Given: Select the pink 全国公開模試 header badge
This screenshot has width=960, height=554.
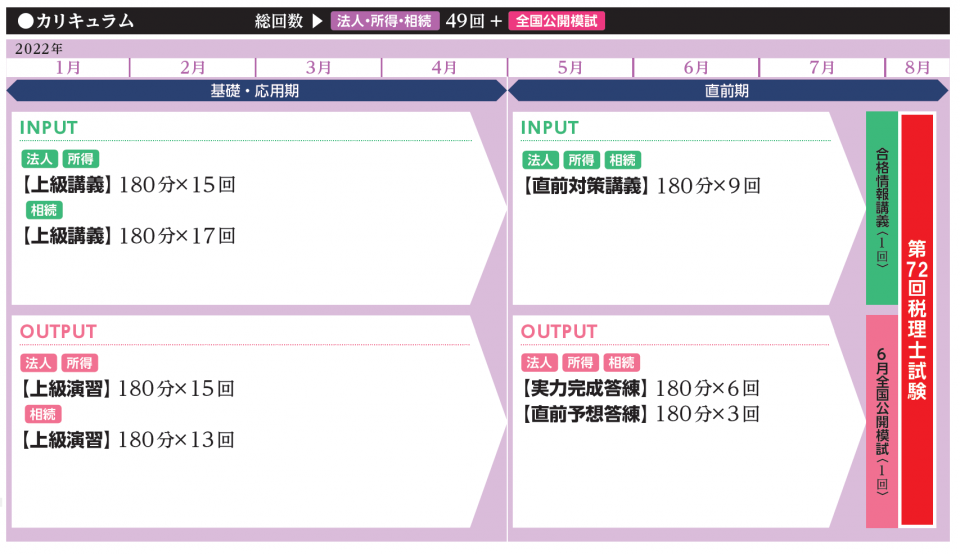Looking at the screenshot, I should (x=556, y=21).
